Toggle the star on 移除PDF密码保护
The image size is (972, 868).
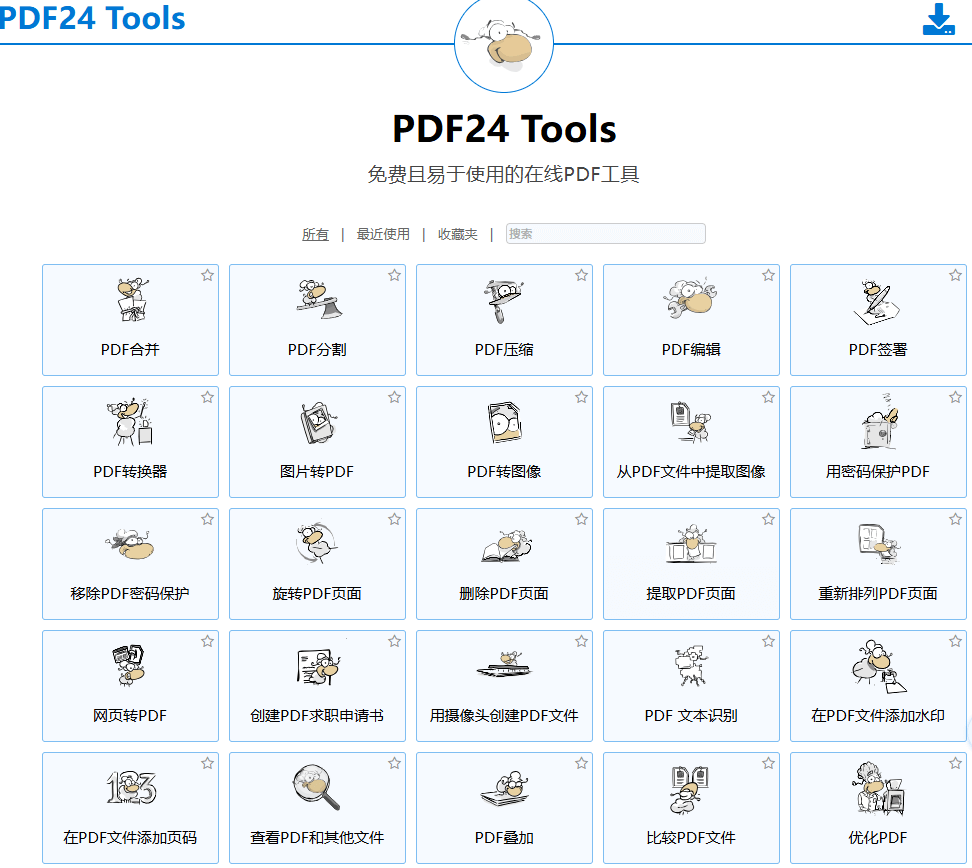coord(207,520)
